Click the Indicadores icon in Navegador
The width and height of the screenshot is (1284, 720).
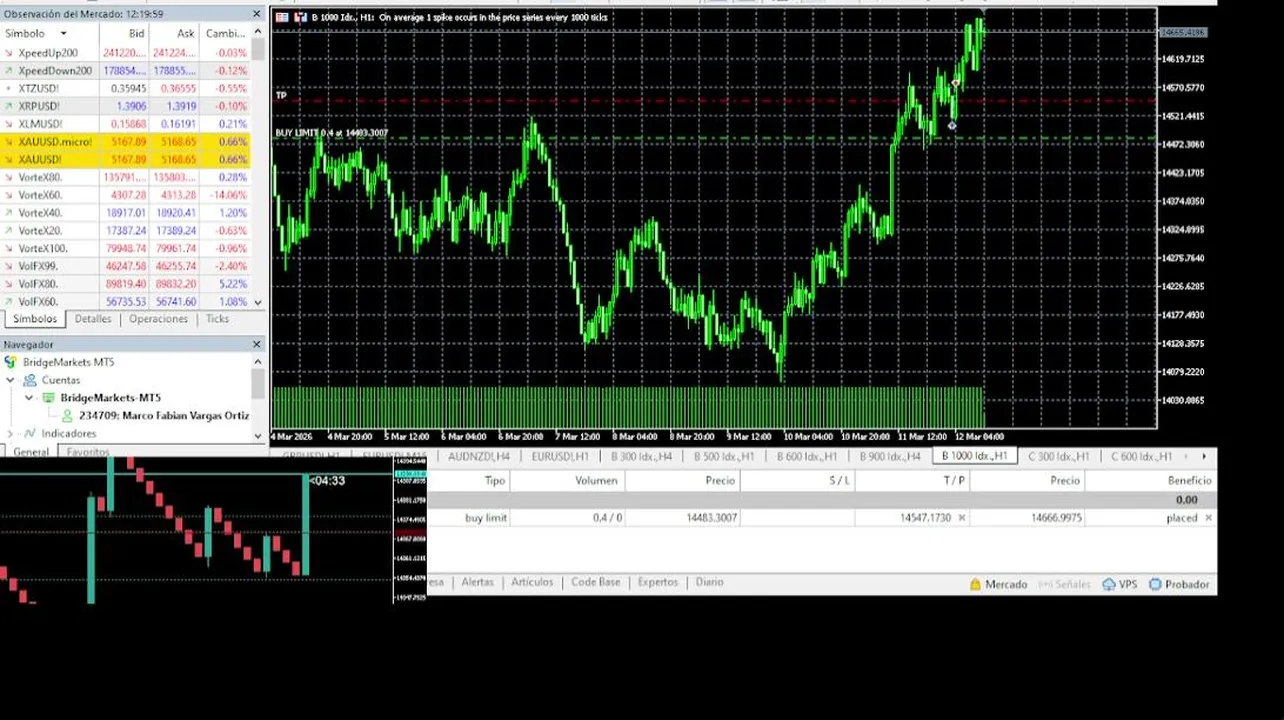click(30, 433)
